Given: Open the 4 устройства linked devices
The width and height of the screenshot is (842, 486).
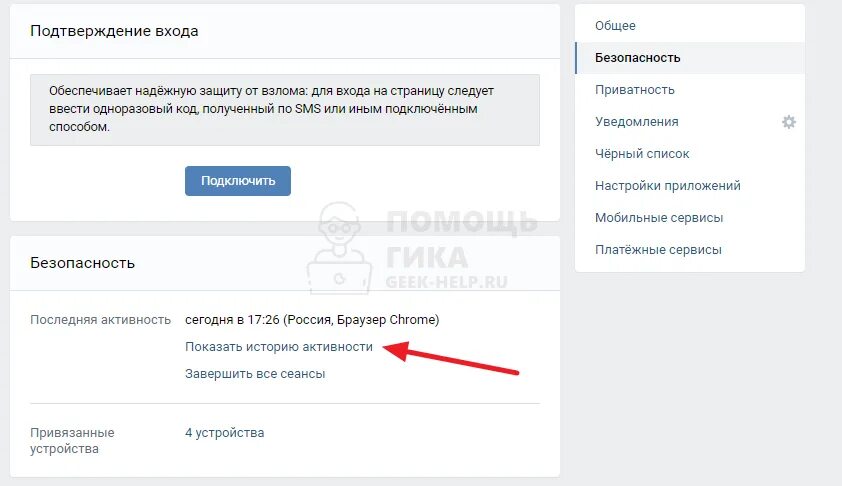Looking at the screenshot, I should (224, 433).
